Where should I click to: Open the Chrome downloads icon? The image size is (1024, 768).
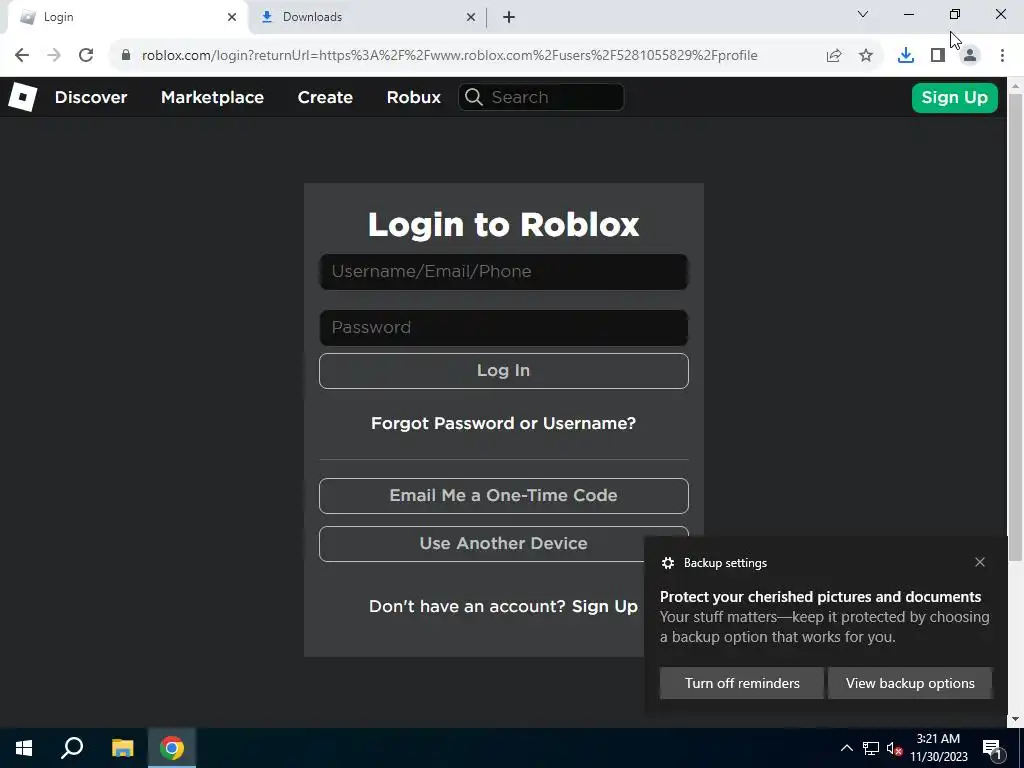point(906,56)
